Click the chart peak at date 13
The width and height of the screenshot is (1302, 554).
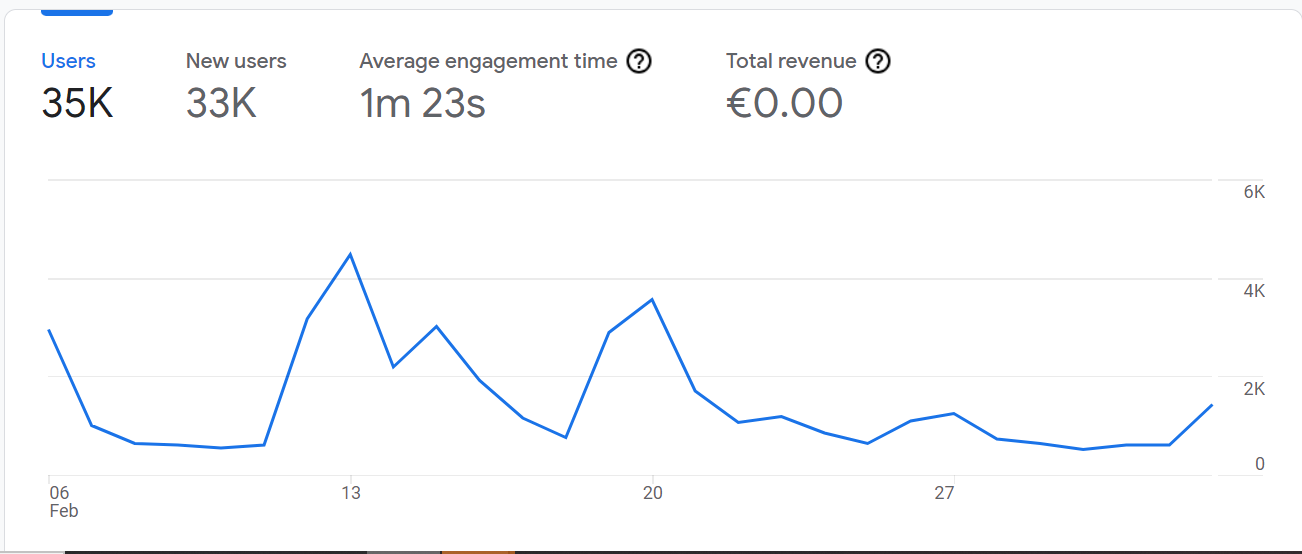tap(350, 254)
